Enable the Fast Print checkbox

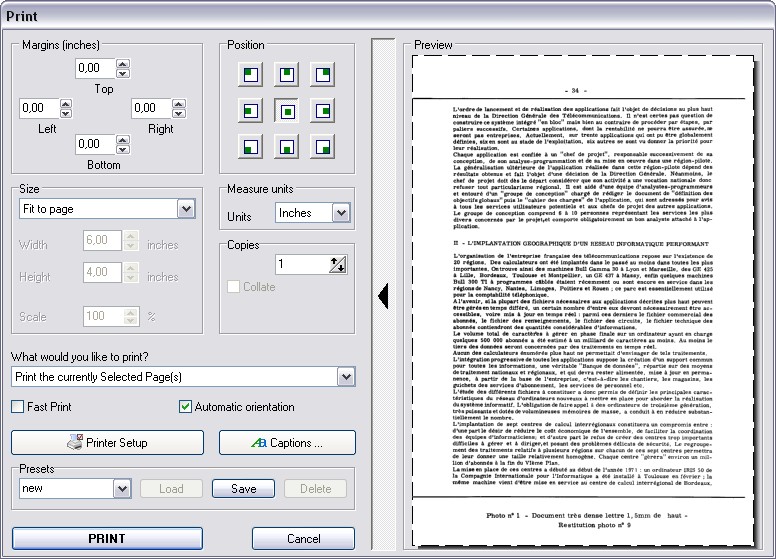[17, 407]
